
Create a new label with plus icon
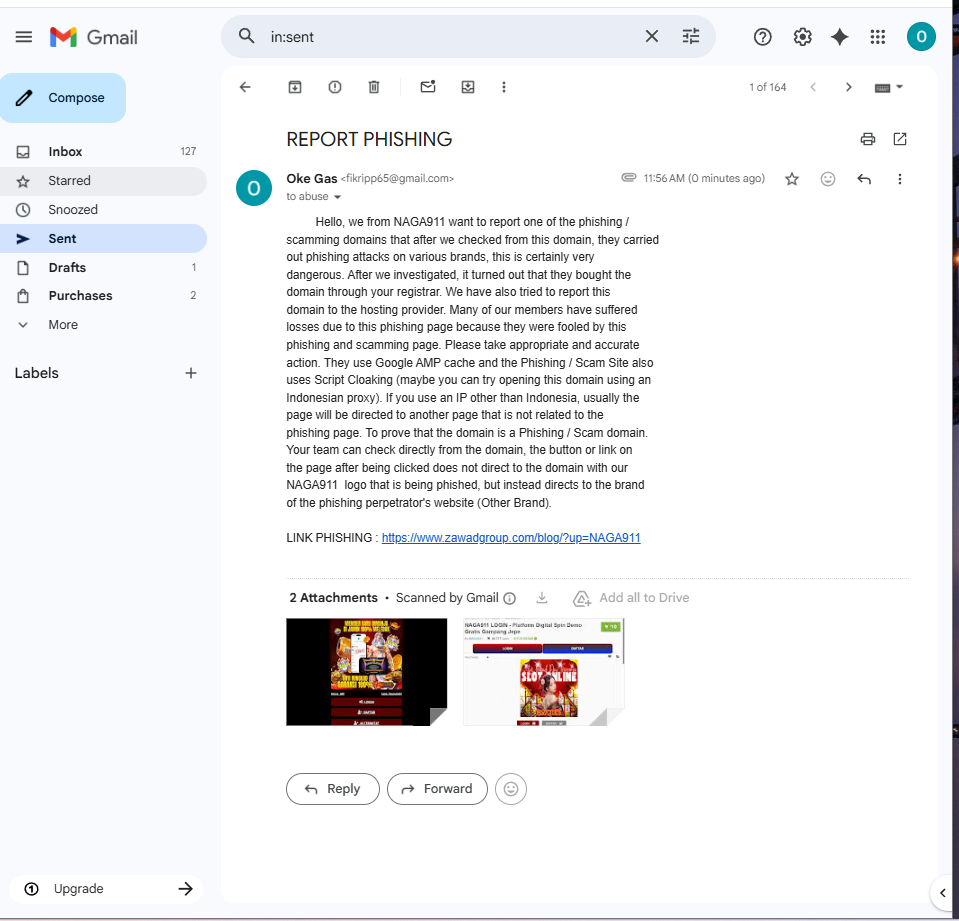[191, 373]
